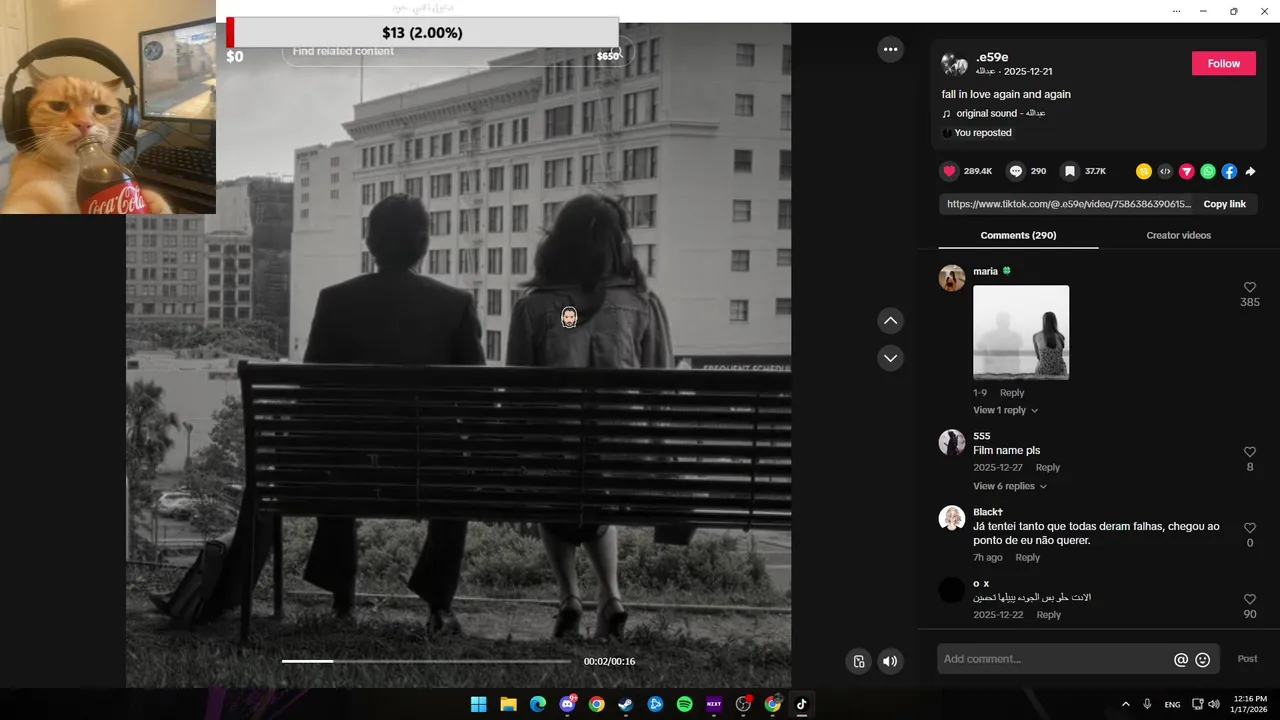The width and height of the screenshot is (1280, 720).
Task: Click the video URL link field
Action: (x=1068, y=204)
